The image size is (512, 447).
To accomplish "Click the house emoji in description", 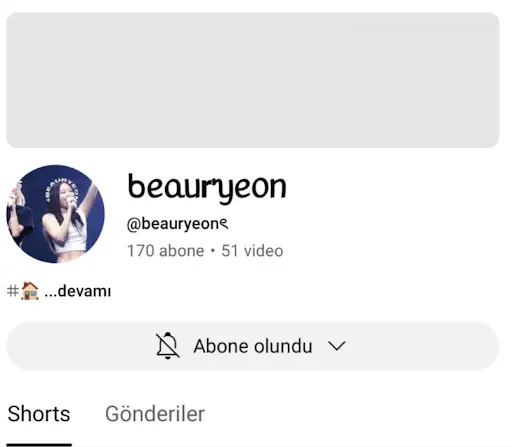I will [x=30, y=291].
